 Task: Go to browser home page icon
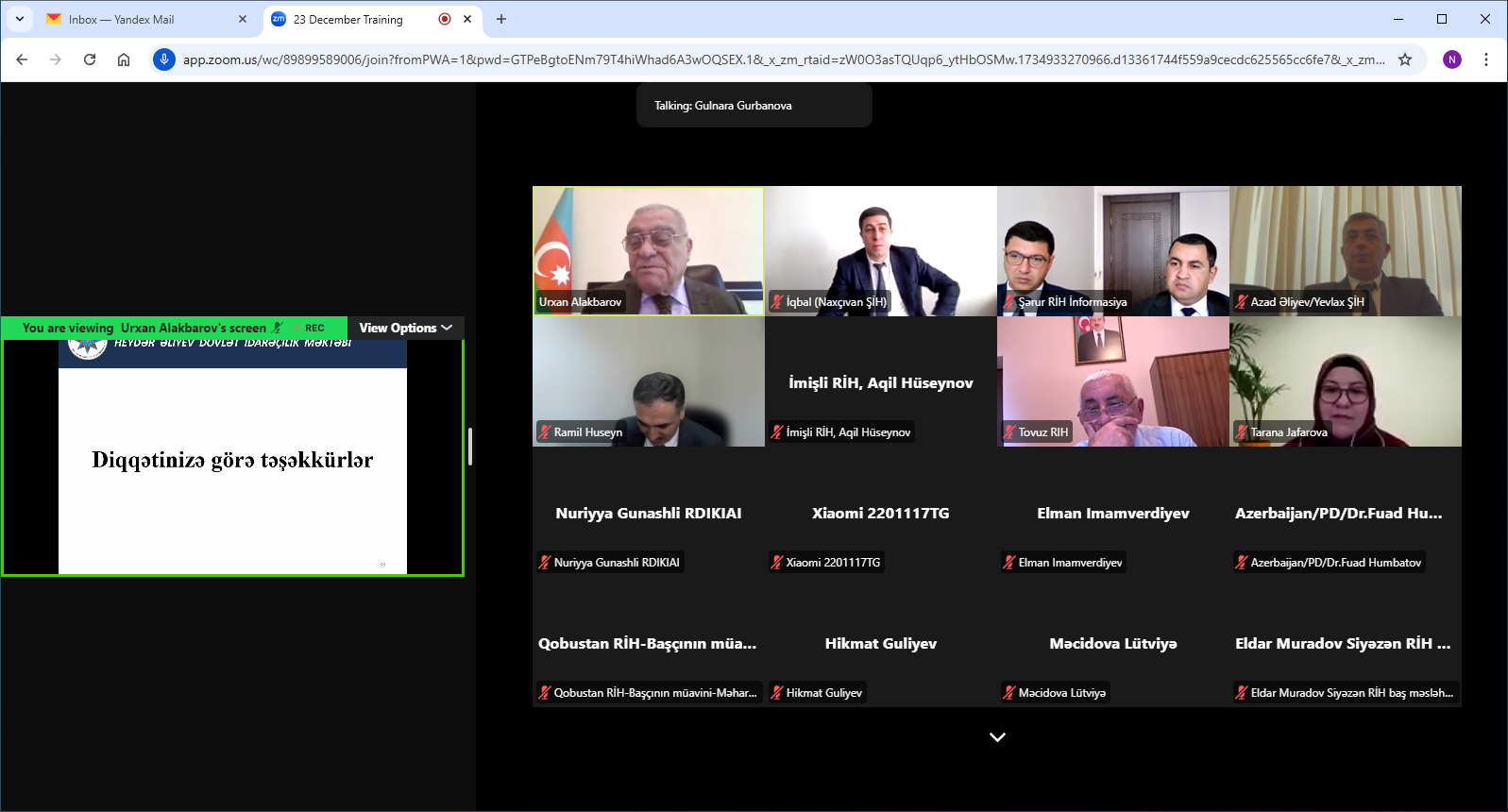pos(124,59)
